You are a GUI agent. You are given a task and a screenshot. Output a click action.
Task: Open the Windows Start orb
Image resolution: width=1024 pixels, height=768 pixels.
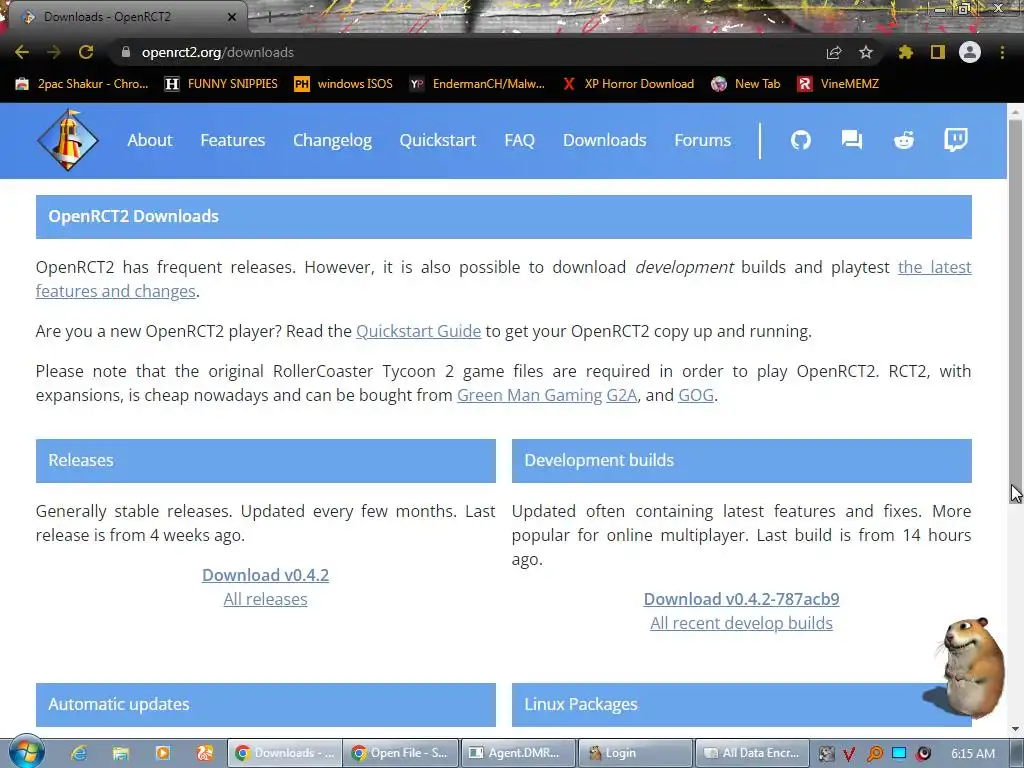click(x=26, y=751)
